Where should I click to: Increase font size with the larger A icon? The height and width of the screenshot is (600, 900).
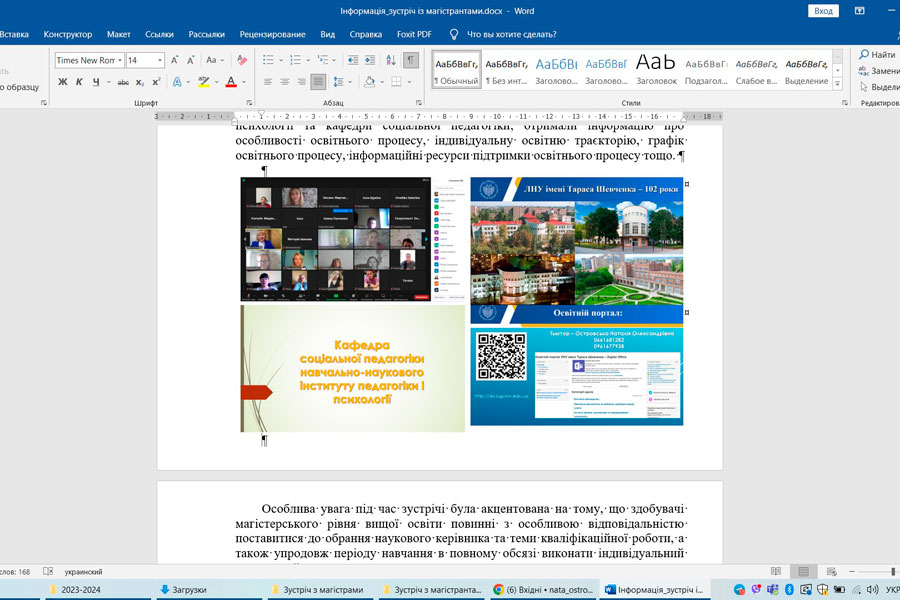176,60
